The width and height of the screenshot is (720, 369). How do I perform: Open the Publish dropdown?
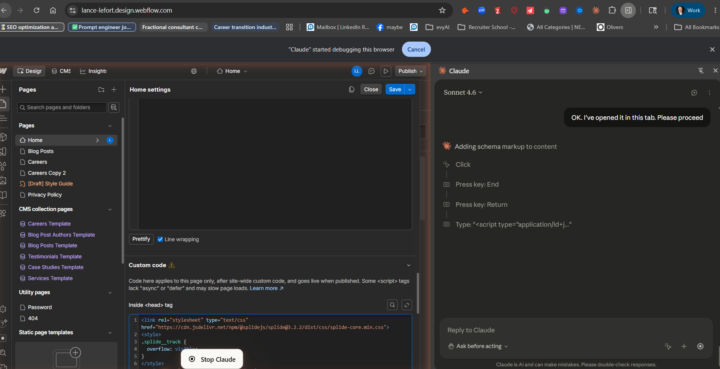tap(411, 71)
